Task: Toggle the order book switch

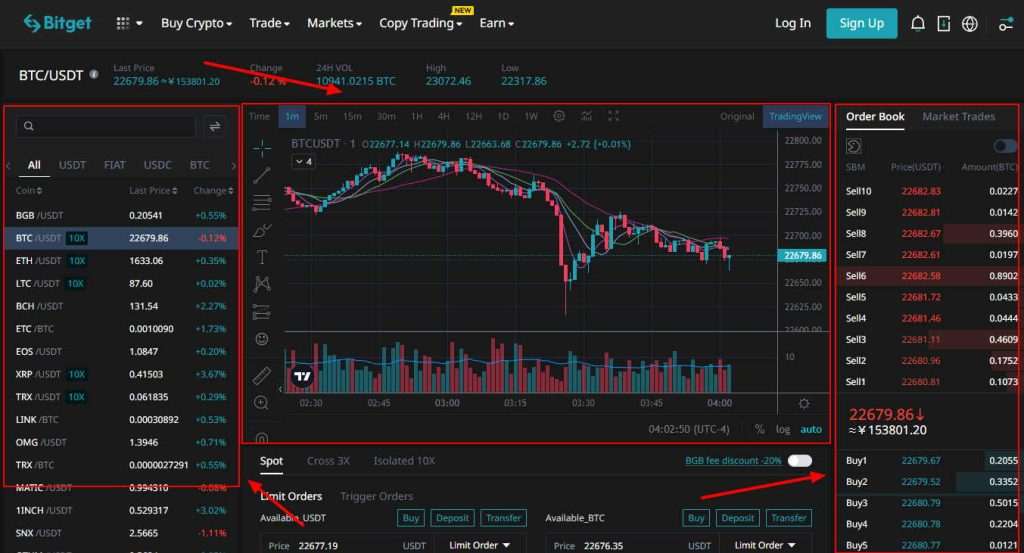Action: point(1005,146)
